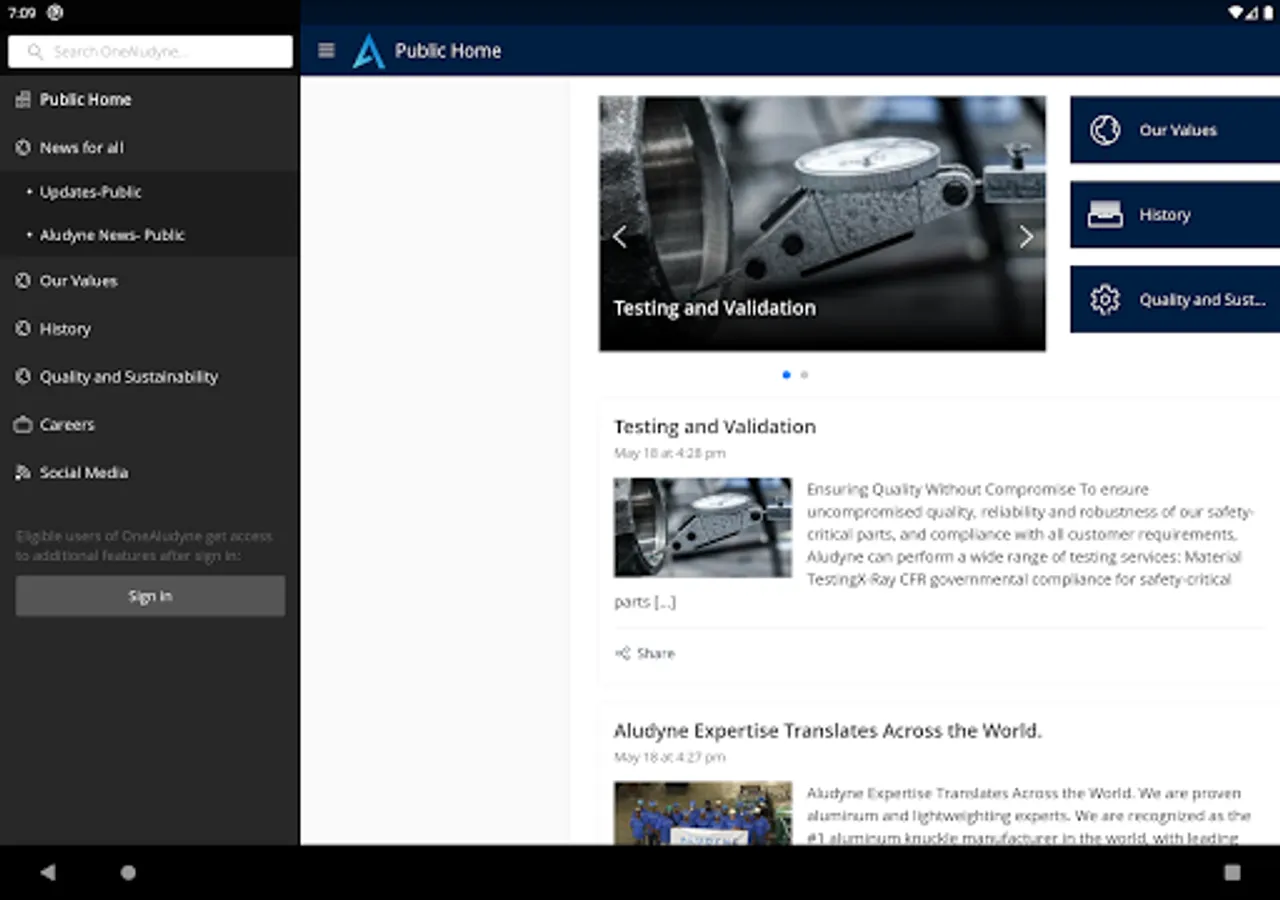1280x900 pixels.
Task: Open the Aludyne Expertise article group photo
Action: click(x=703, y=813)
